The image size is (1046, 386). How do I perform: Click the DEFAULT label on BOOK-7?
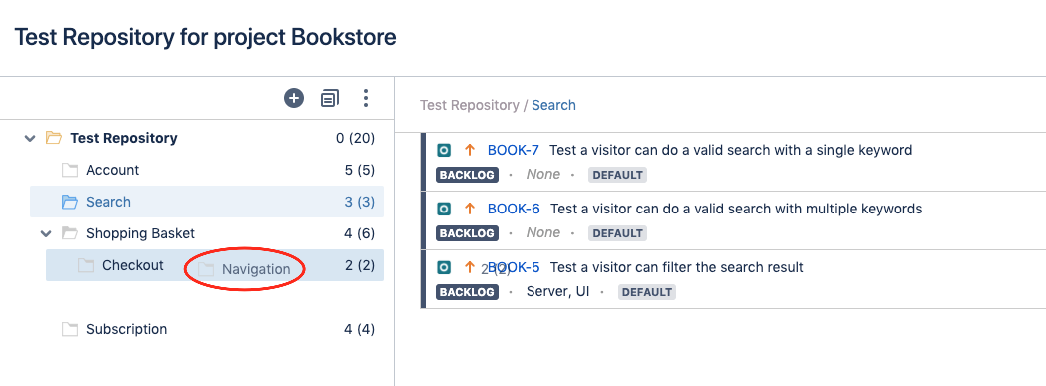(x=617, y=175)
